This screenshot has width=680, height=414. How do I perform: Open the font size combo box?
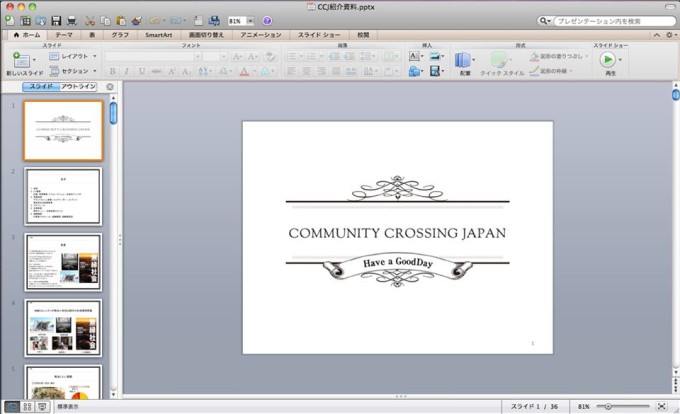[215, 56]
